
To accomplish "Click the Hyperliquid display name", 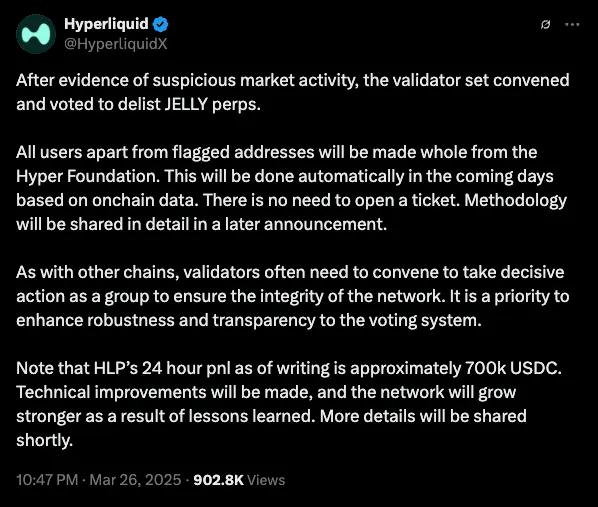I will coord(106,24).
